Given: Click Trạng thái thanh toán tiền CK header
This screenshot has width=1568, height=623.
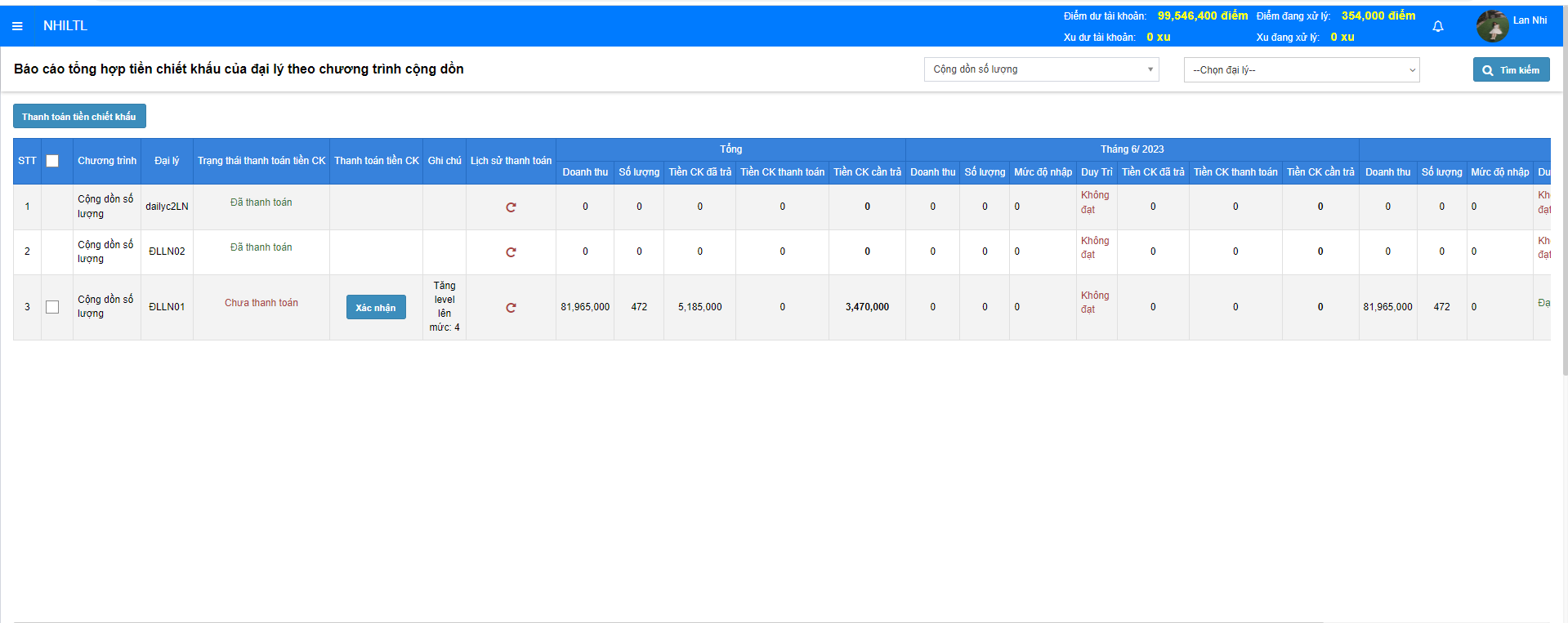Looking at the screenshot, I should [261, 161].
